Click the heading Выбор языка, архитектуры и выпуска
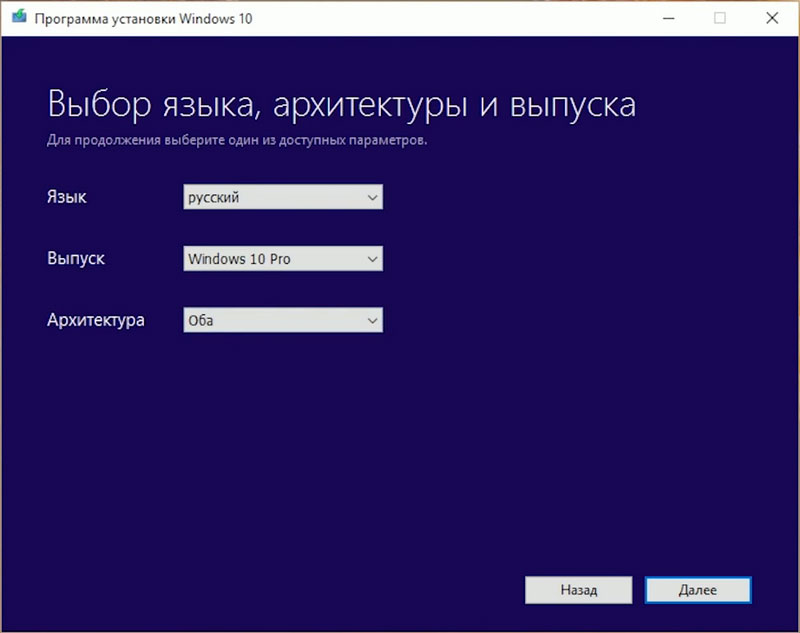This screenshot has height=633, width=800. (342, 103)
